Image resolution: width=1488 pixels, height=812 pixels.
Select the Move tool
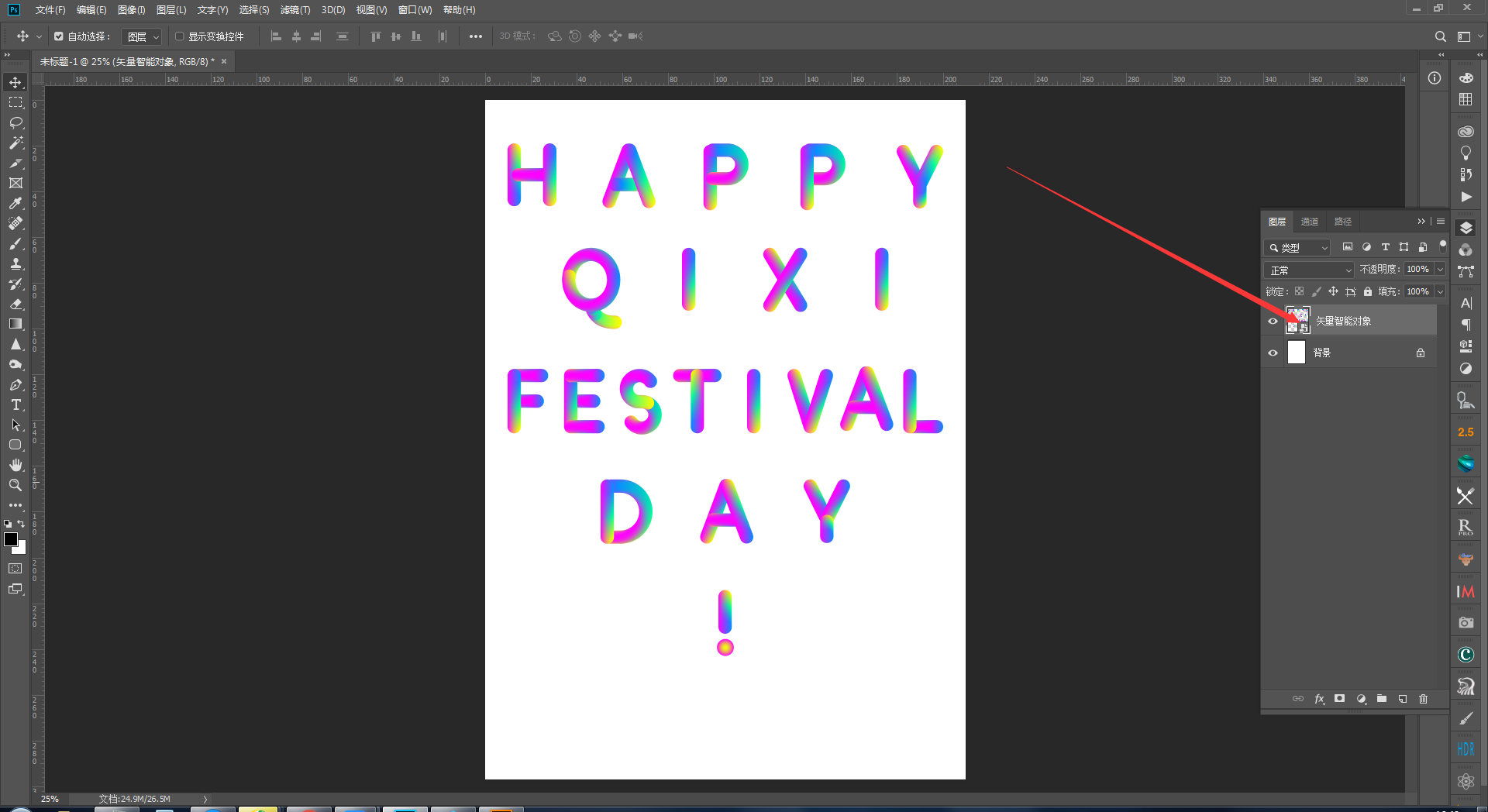(15, 82)
